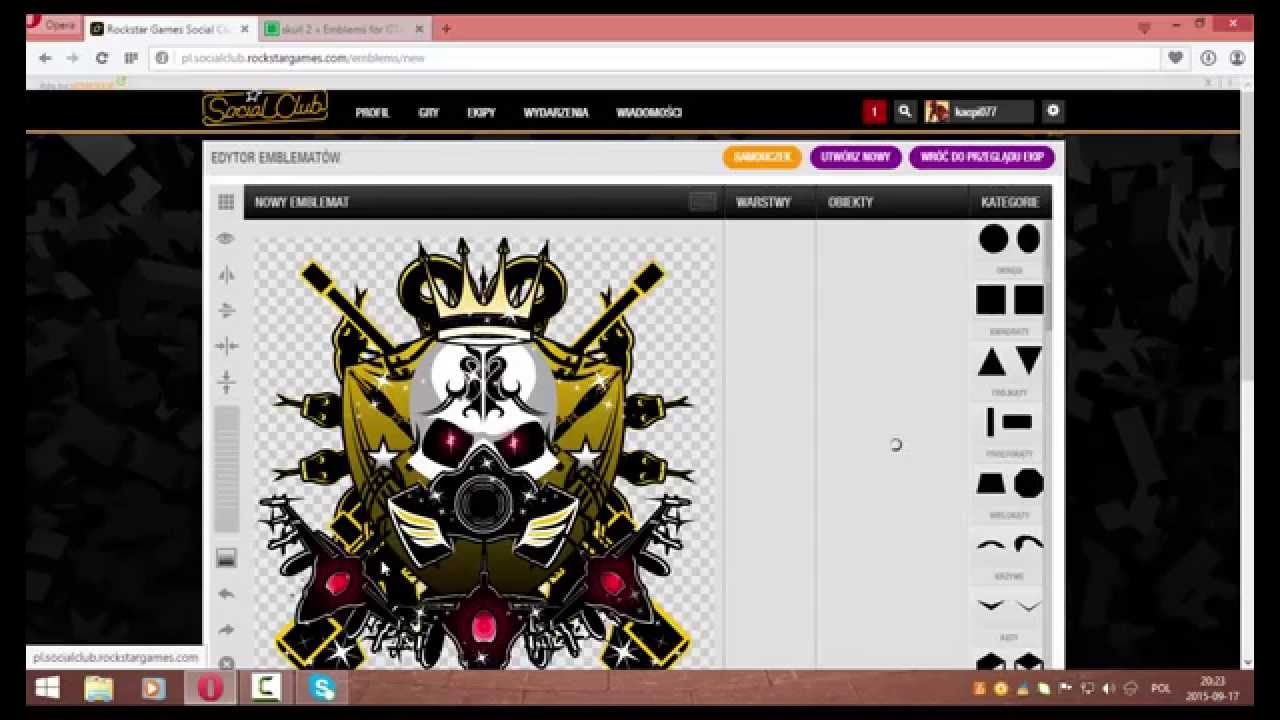Click the Utwórz Nowy button
The image size is (1280, 720).
[x=856, y=157]
